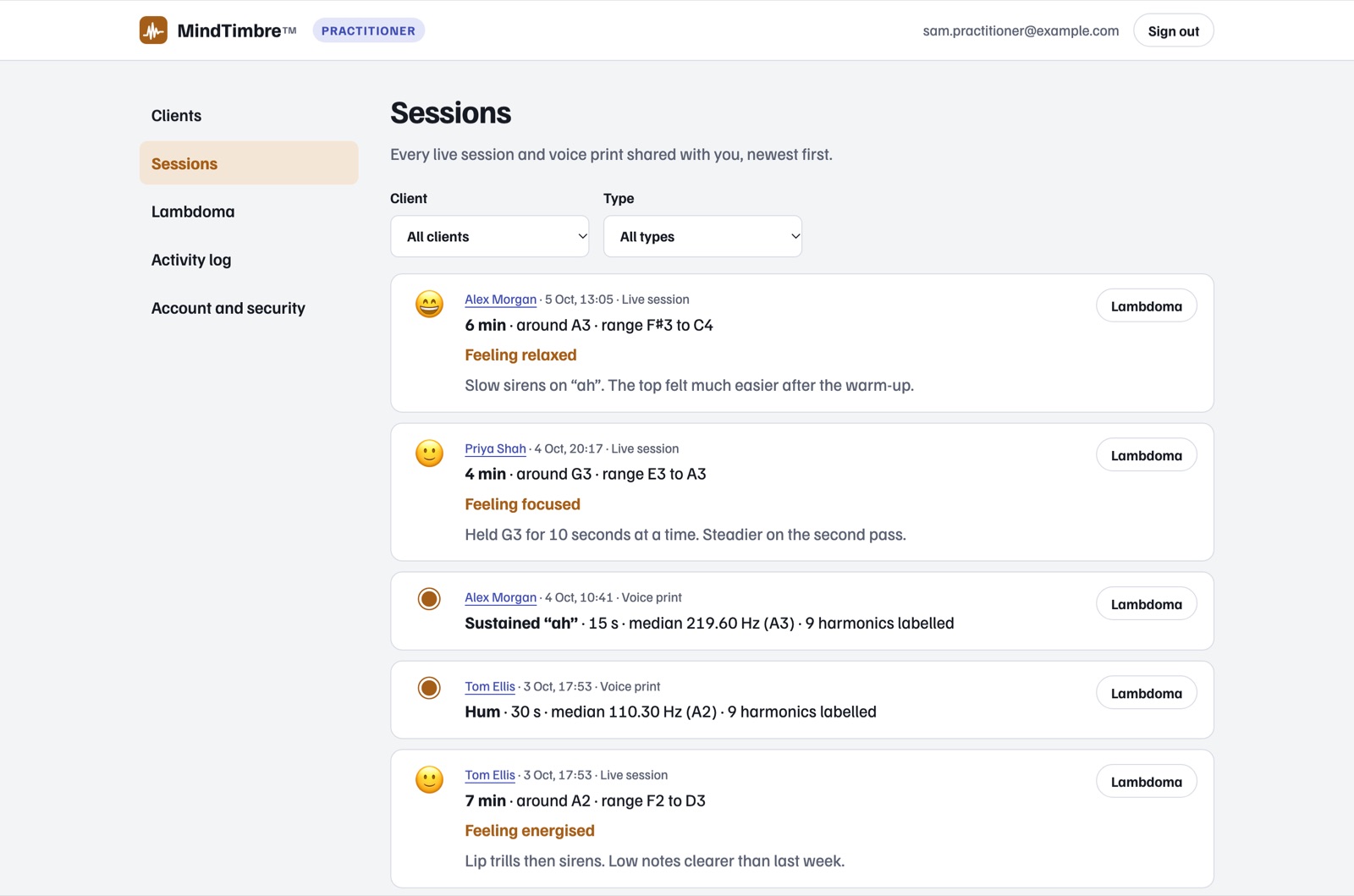The width and height of the screenshot is (1354, 896).
Task: Open Account and security in the sidebar
Action: point(249,308)
